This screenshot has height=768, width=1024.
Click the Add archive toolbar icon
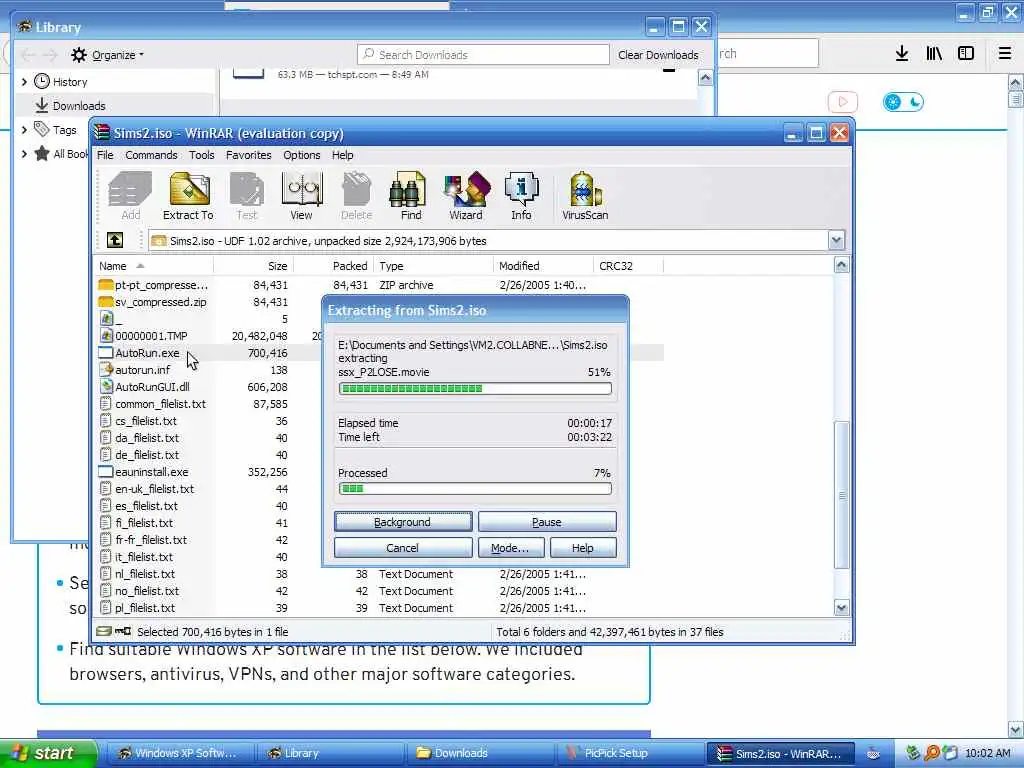tap(130, 196)
